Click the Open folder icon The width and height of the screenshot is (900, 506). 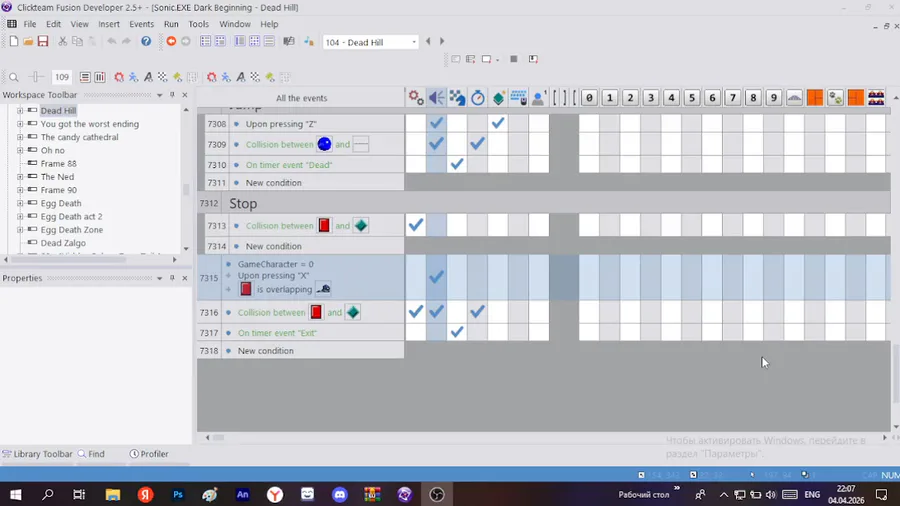coord(28,41)
